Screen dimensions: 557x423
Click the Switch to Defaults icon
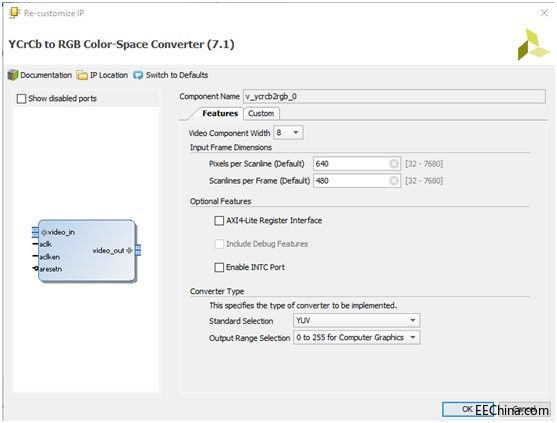click(138, 75)
